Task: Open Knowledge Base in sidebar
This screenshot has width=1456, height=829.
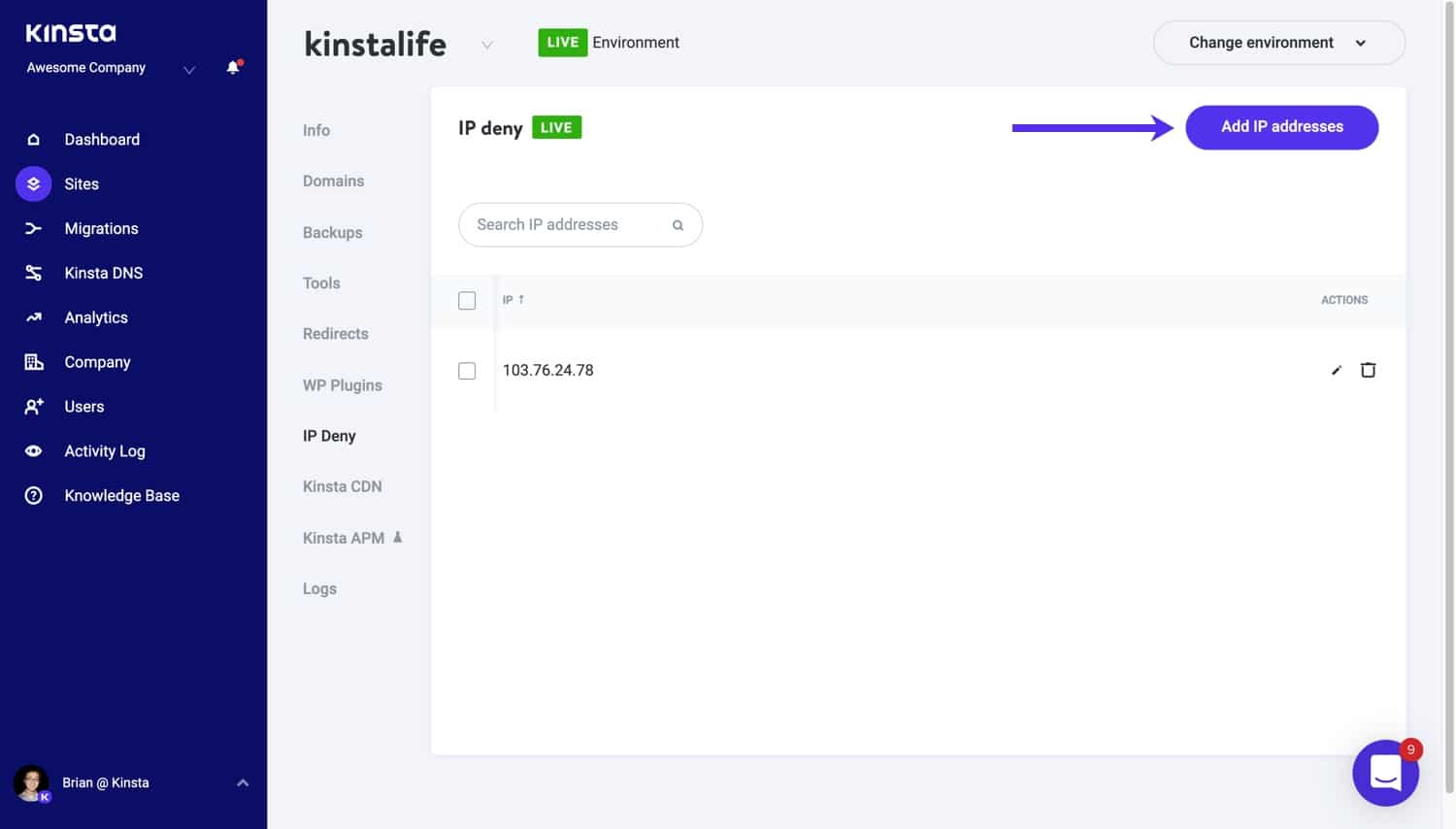Action: coord(121,495)
